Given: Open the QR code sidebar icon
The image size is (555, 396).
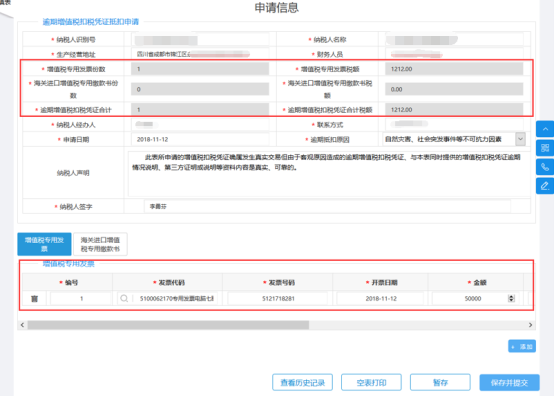Looking at the screenshot, I should (x=545, y=148).
